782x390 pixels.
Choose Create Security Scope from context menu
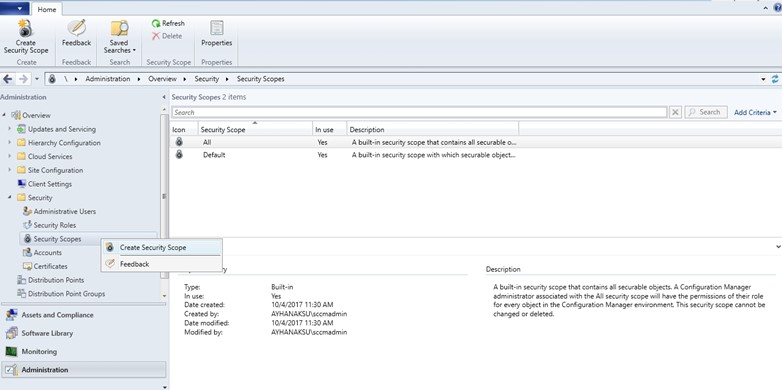(162, 247)
